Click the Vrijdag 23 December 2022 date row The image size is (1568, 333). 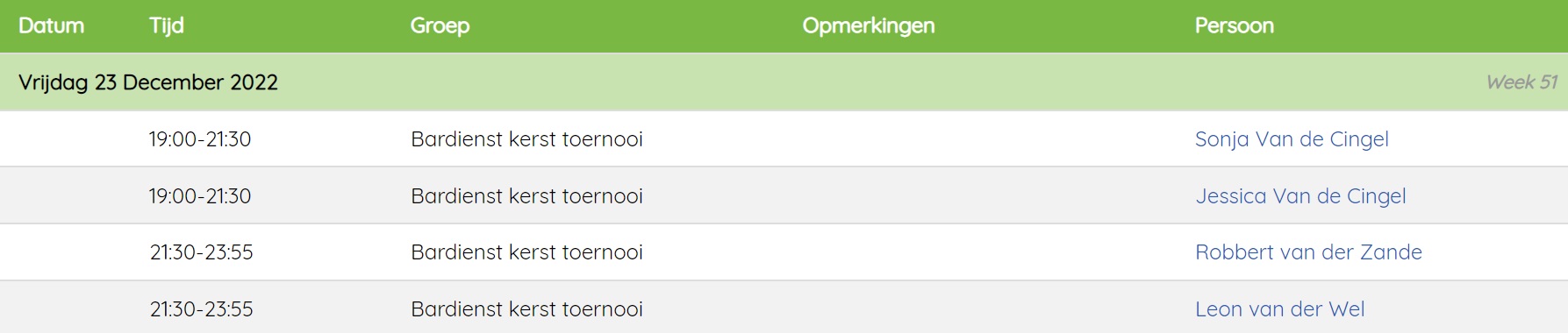[784, 81]
